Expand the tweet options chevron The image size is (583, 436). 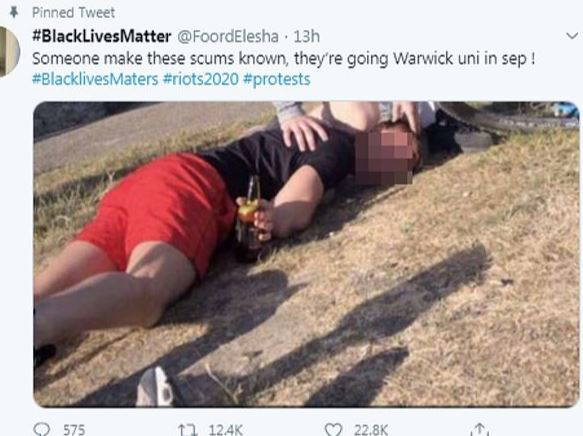tap(572, 36)
